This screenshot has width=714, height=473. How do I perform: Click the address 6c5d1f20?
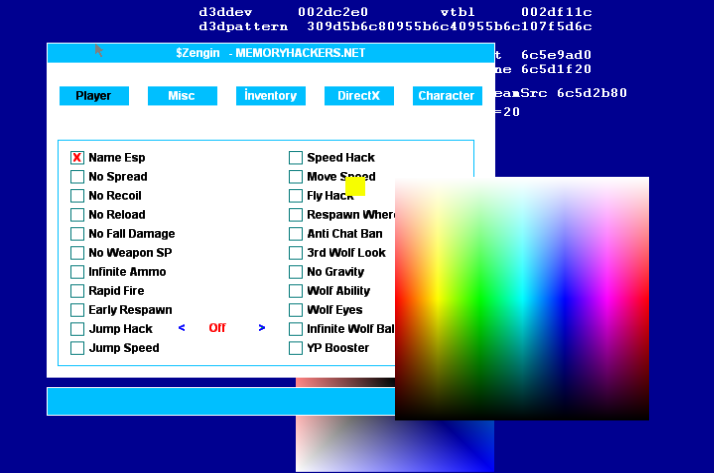pos(556,69)
